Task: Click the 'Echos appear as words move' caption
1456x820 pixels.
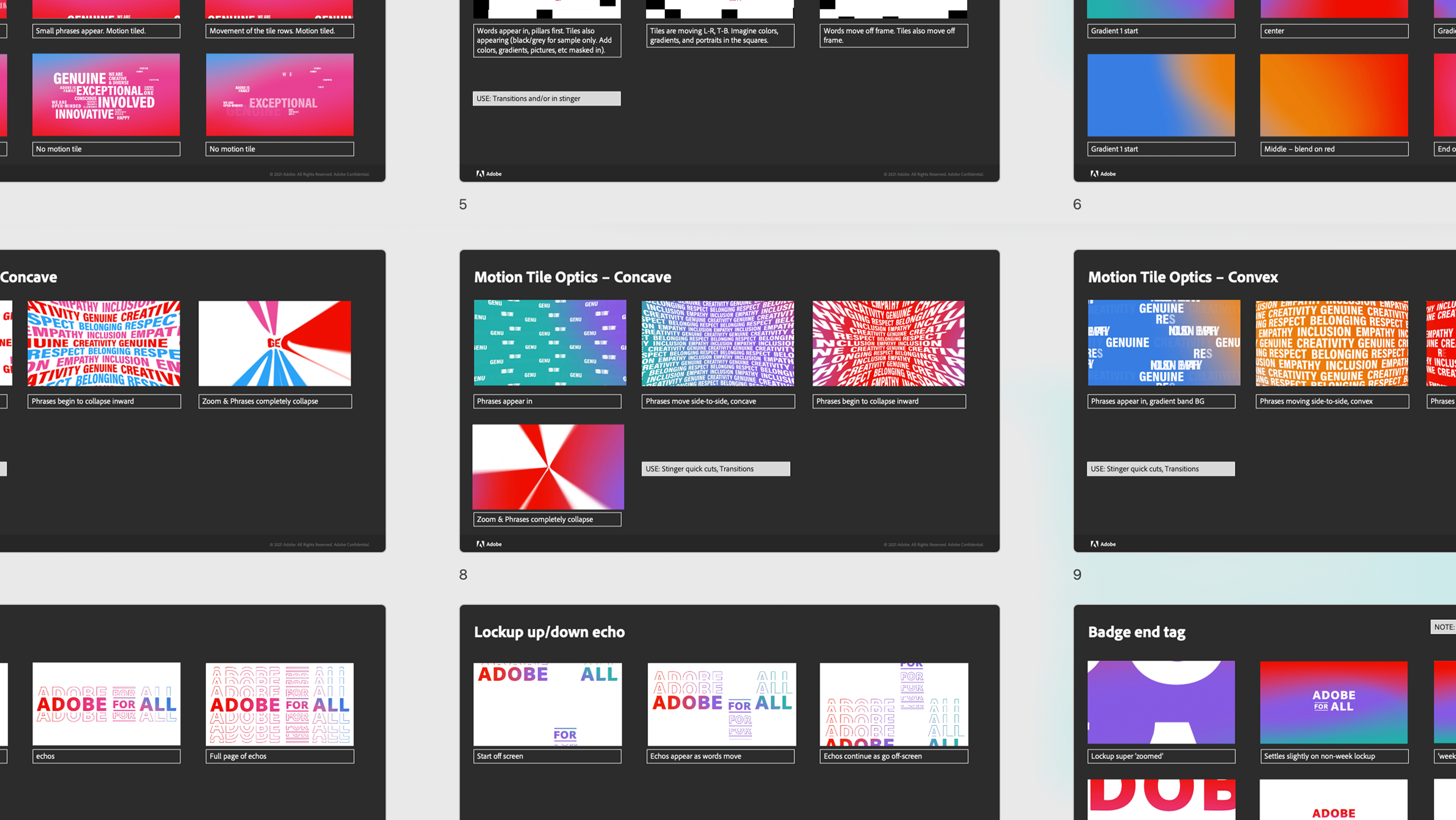Action: click(721, 756)
